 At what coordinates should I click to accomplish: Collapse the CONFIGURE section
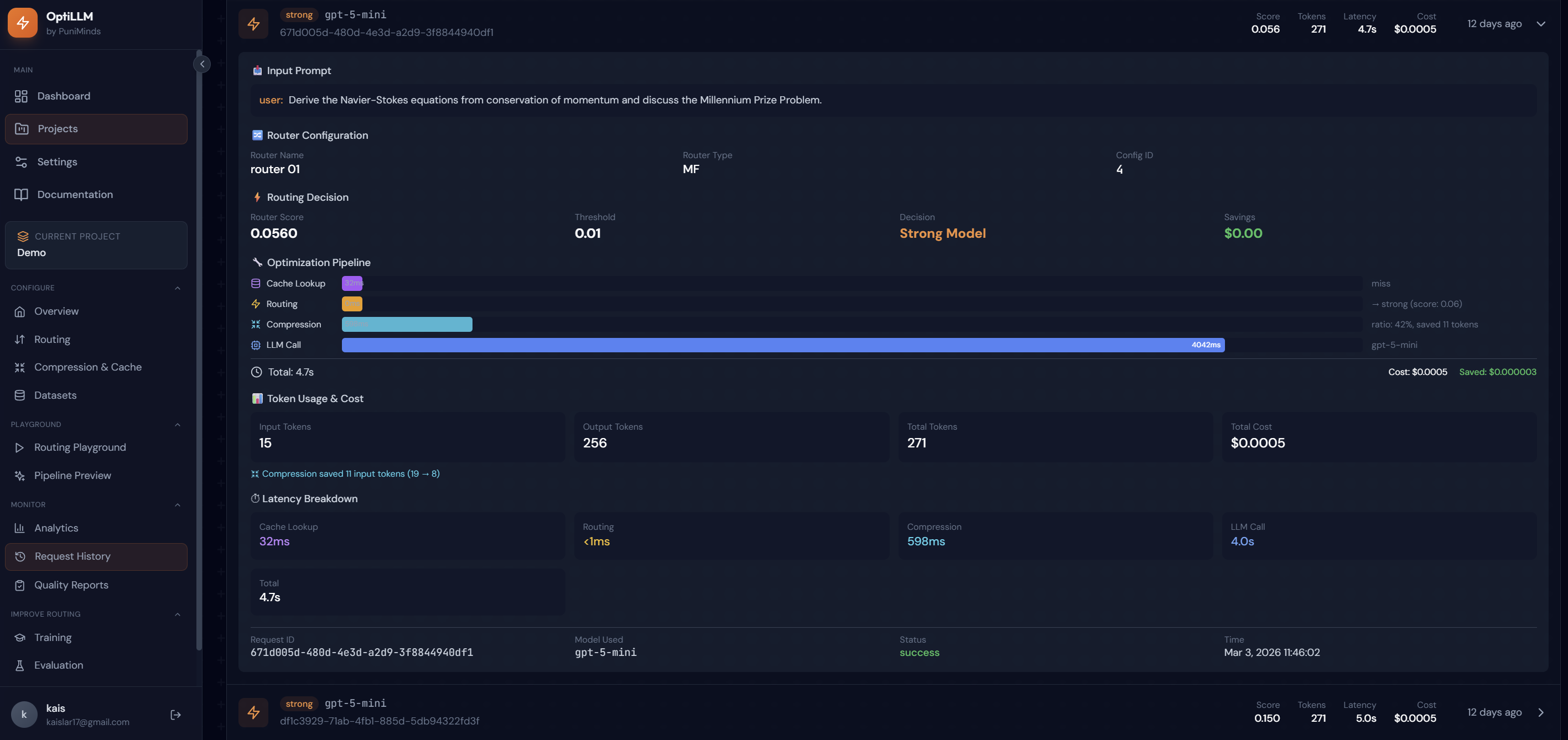(x=177, y=288)
